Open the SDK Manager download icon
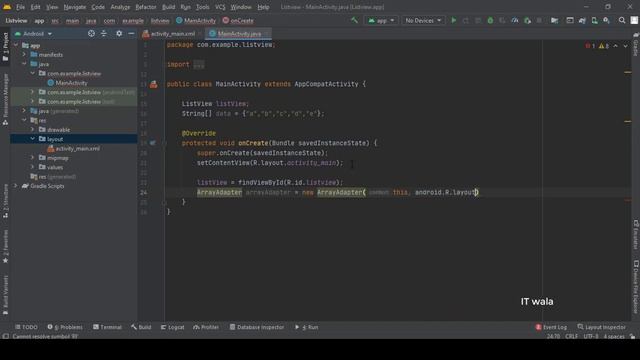The image size is (640, 360). pyautogui.click(x=607, y=20)
